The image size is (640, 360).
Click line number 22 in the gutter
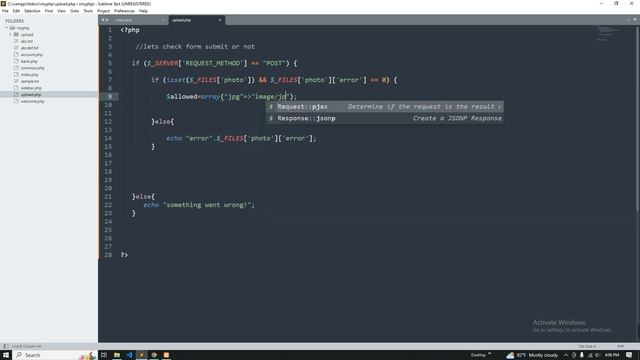pyautogui.click(x=108, y=205)
